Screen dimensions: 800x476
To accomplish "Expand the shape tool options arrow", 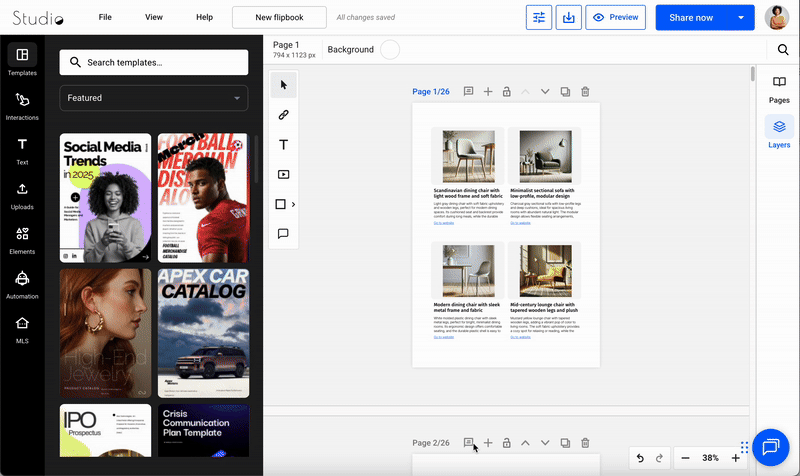I will [x=293, y=204].
